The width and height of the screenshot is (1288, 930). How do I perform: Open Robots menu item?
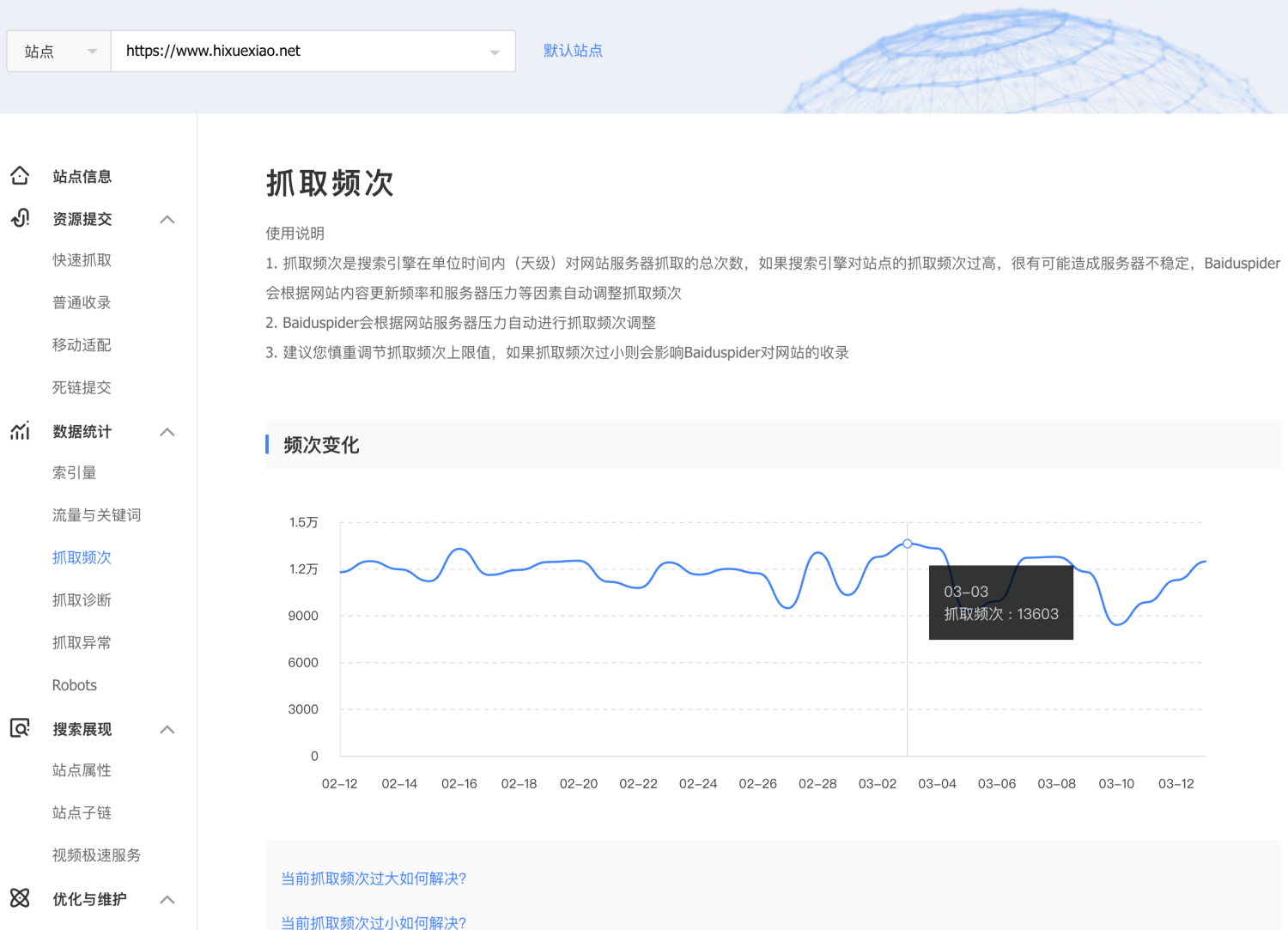(x=75, y=685)
